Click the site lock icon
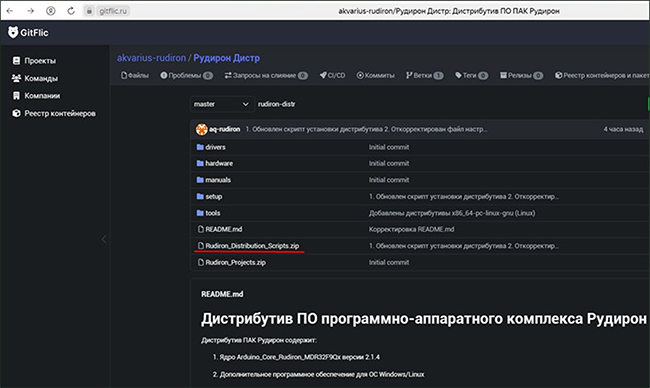Viewport: 650px width, 388px height. (89, 11)
